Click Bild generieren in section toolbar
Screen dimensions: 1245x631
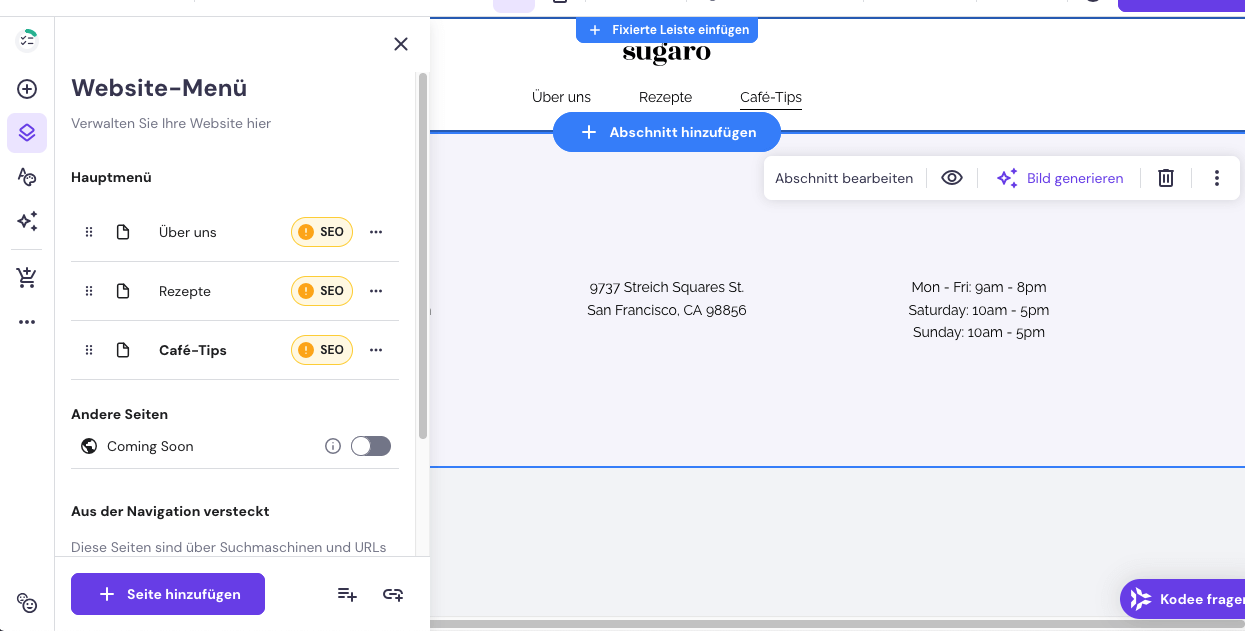pyautogui.click(x=1060, y=178)
